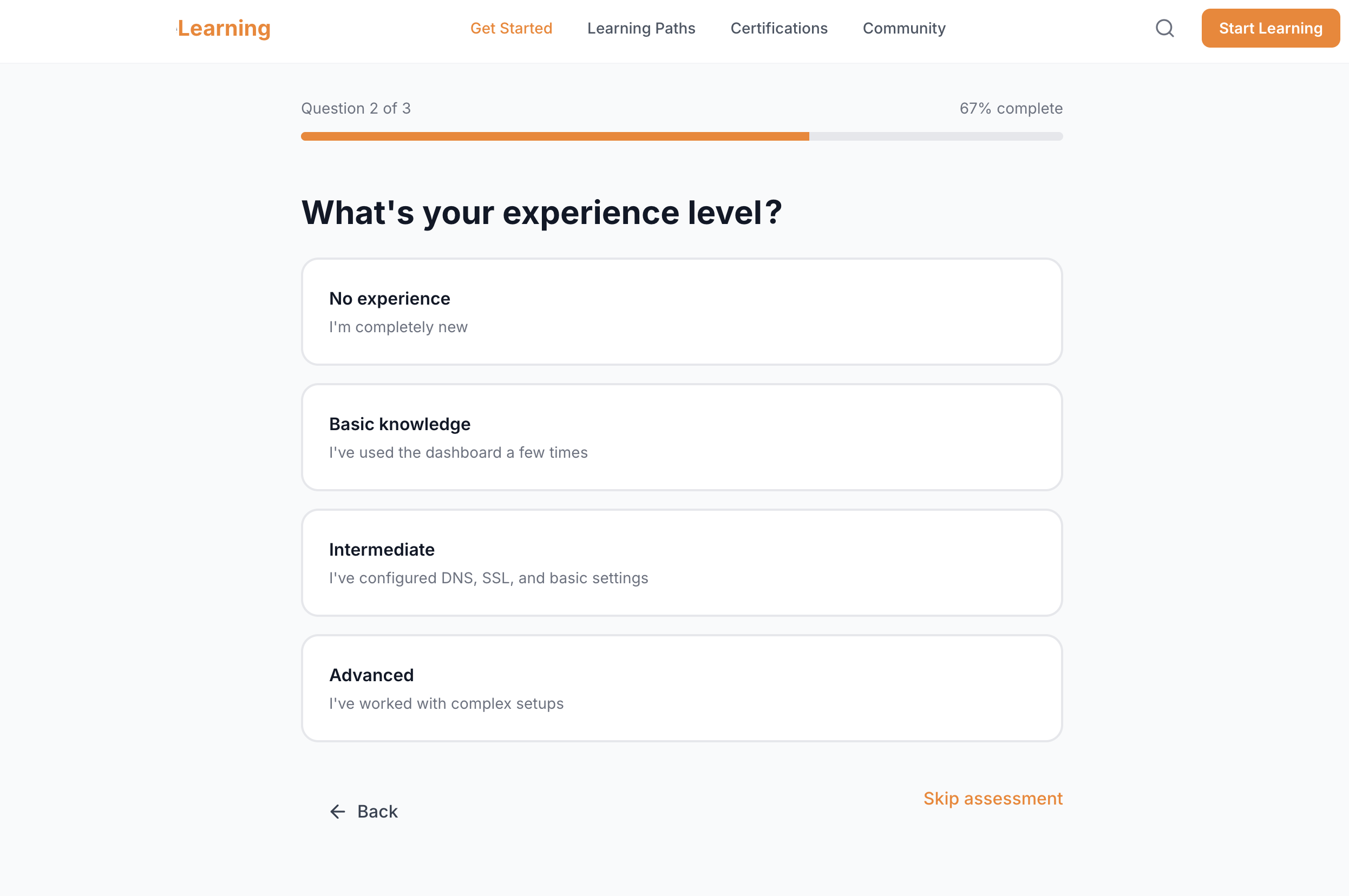Go back to the previous question

click(x=364, y=812)
